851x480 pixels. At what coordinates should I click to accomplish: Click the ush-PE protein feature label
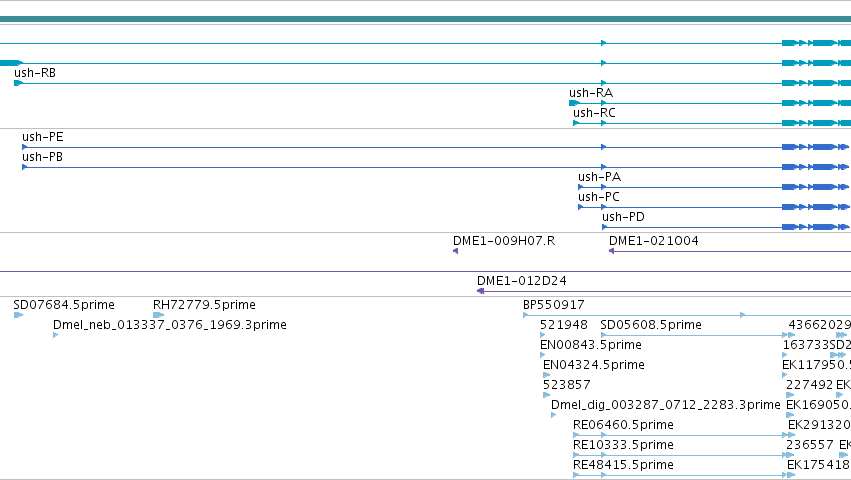42,137
